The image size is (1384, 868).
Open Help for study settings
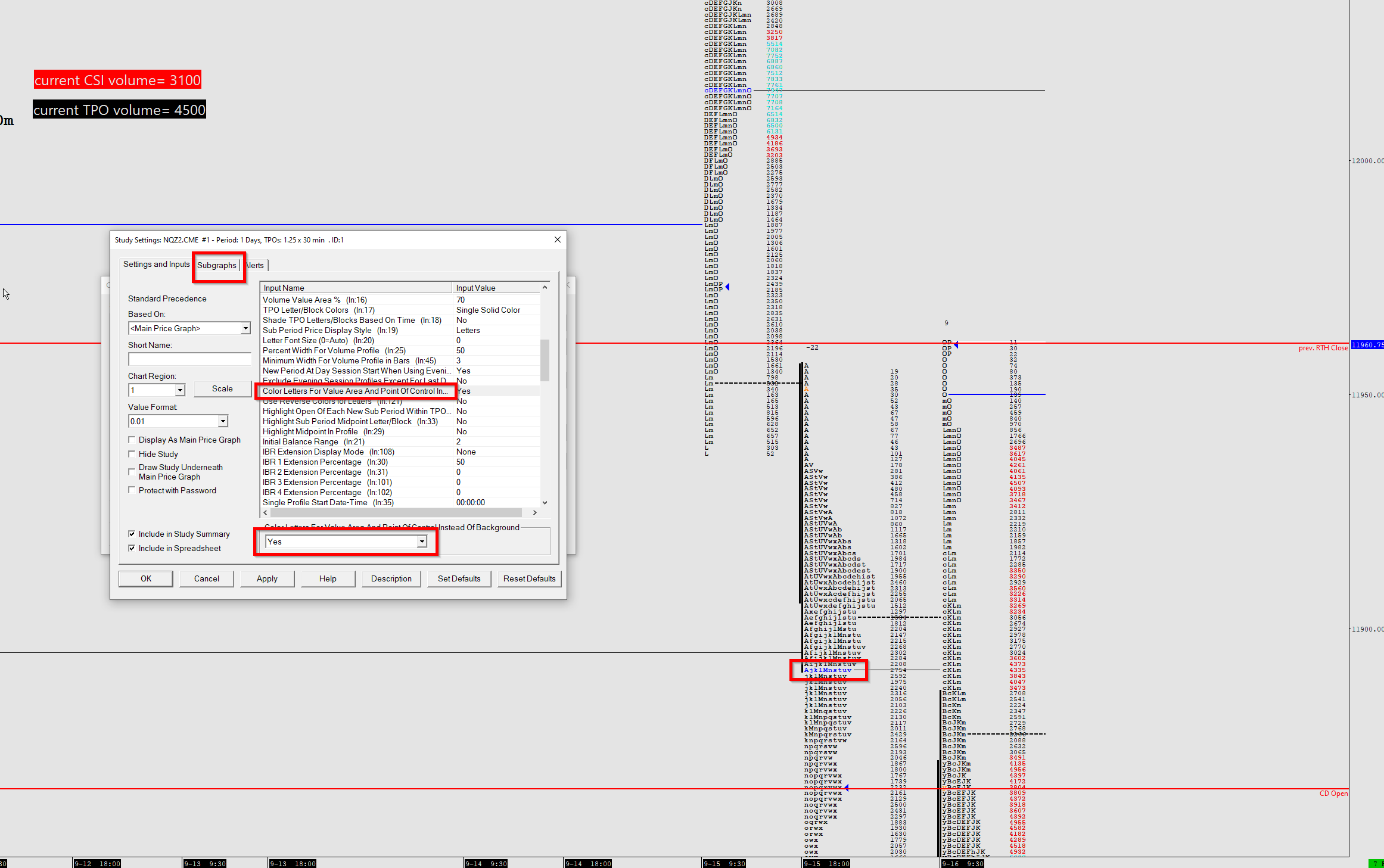(x=328, y=578)
